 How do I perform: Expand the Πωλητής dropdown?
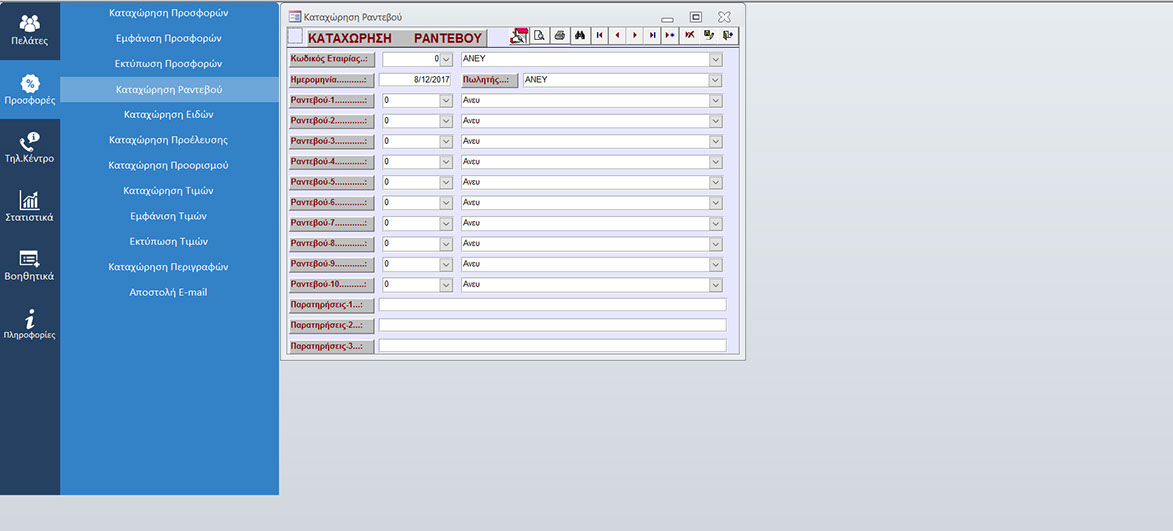pyautogui.click(x=715, y=80)
